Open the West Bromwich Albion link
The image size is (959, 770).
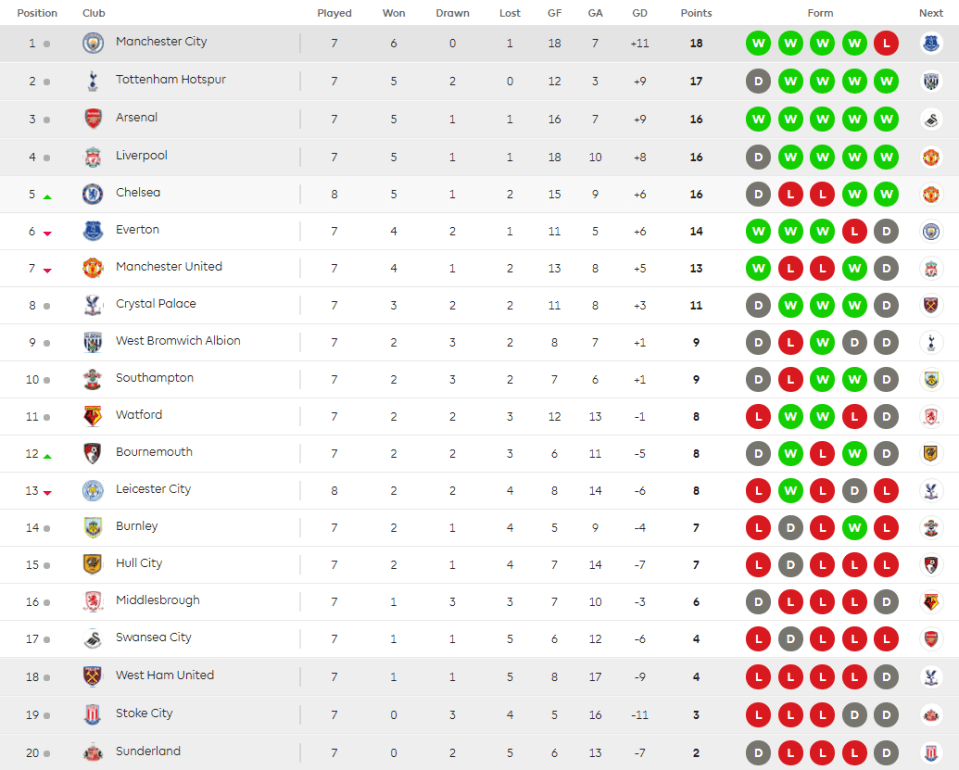tap(178, 341)
